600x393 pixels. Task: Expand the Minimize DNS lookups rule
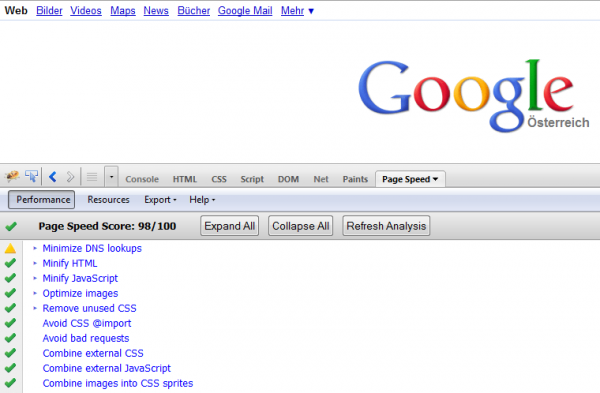(35, 248)
